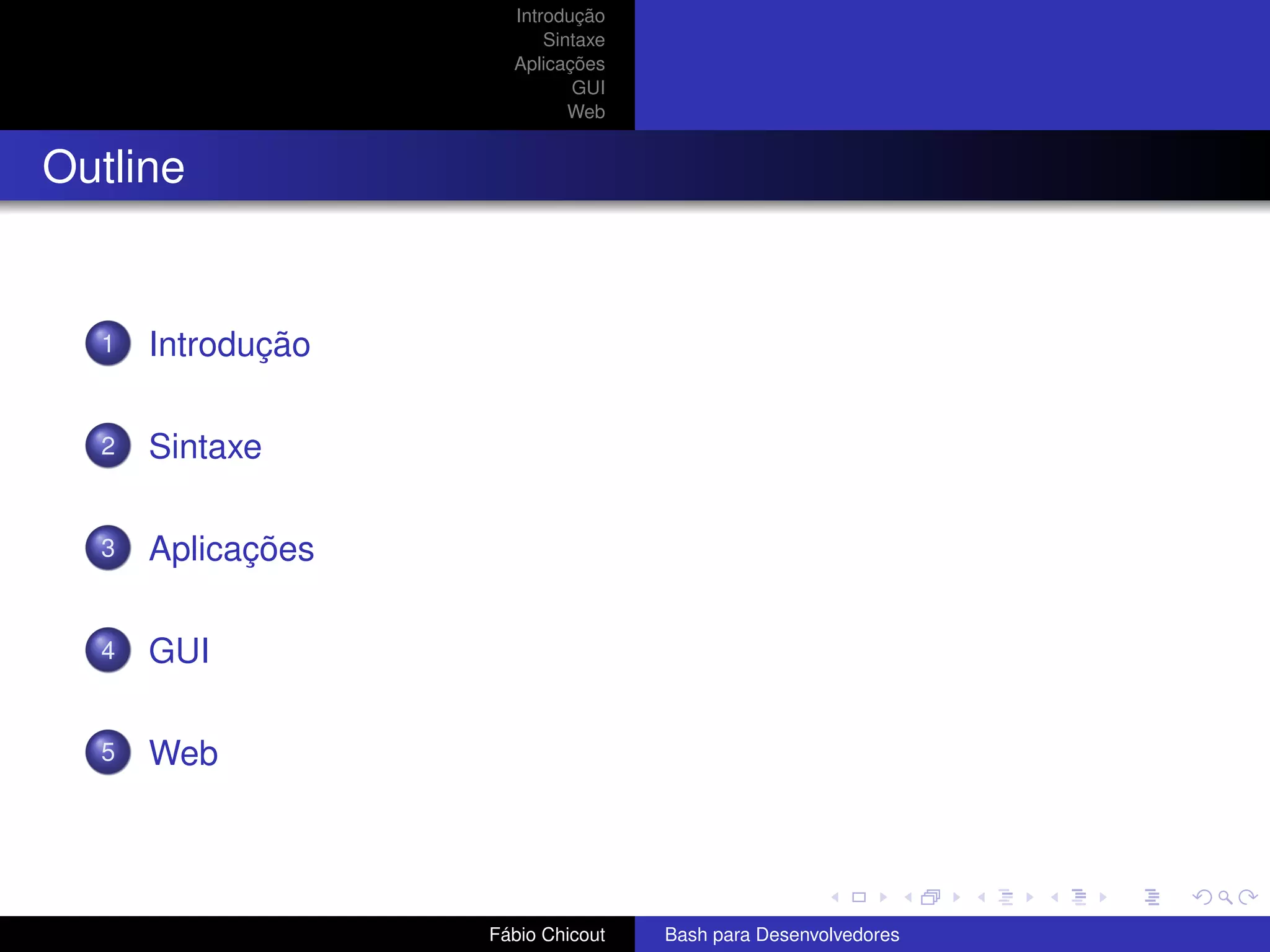Click the numbered ball 4 bullet
The image size is (1270, 952).
[x=108, y=650]
